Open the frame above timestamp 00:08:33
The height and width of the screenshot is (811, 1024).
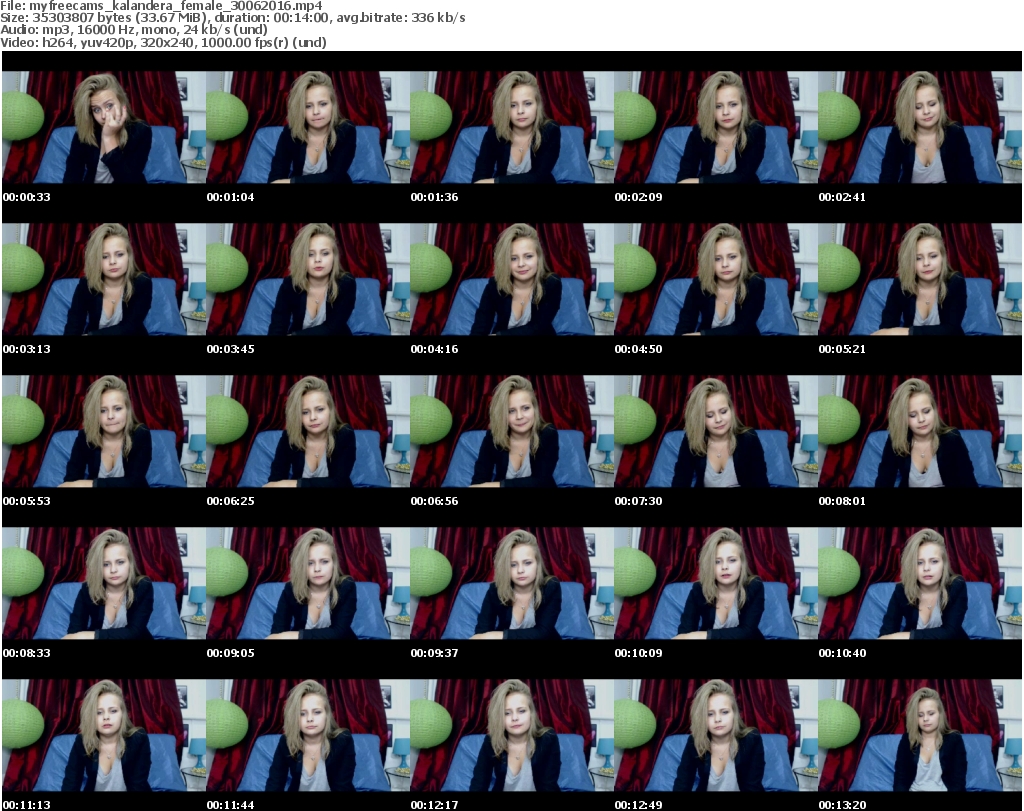tap(104, 584)
